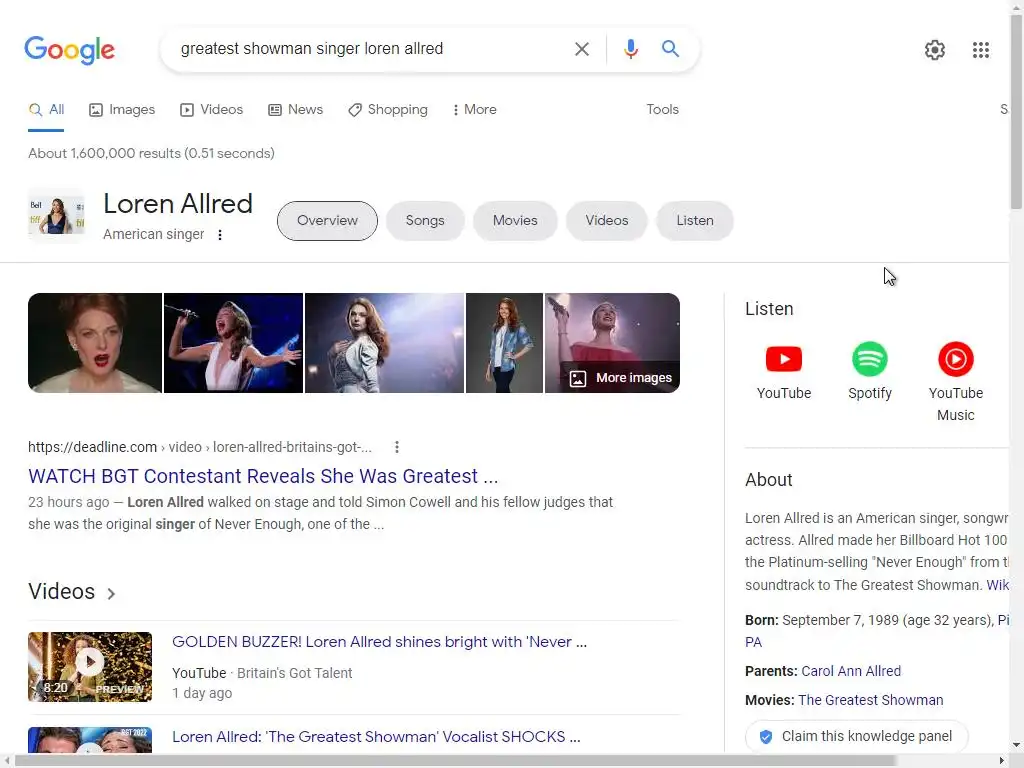Expand the More search options menu

pyautogui.click(x=475, y=110)
